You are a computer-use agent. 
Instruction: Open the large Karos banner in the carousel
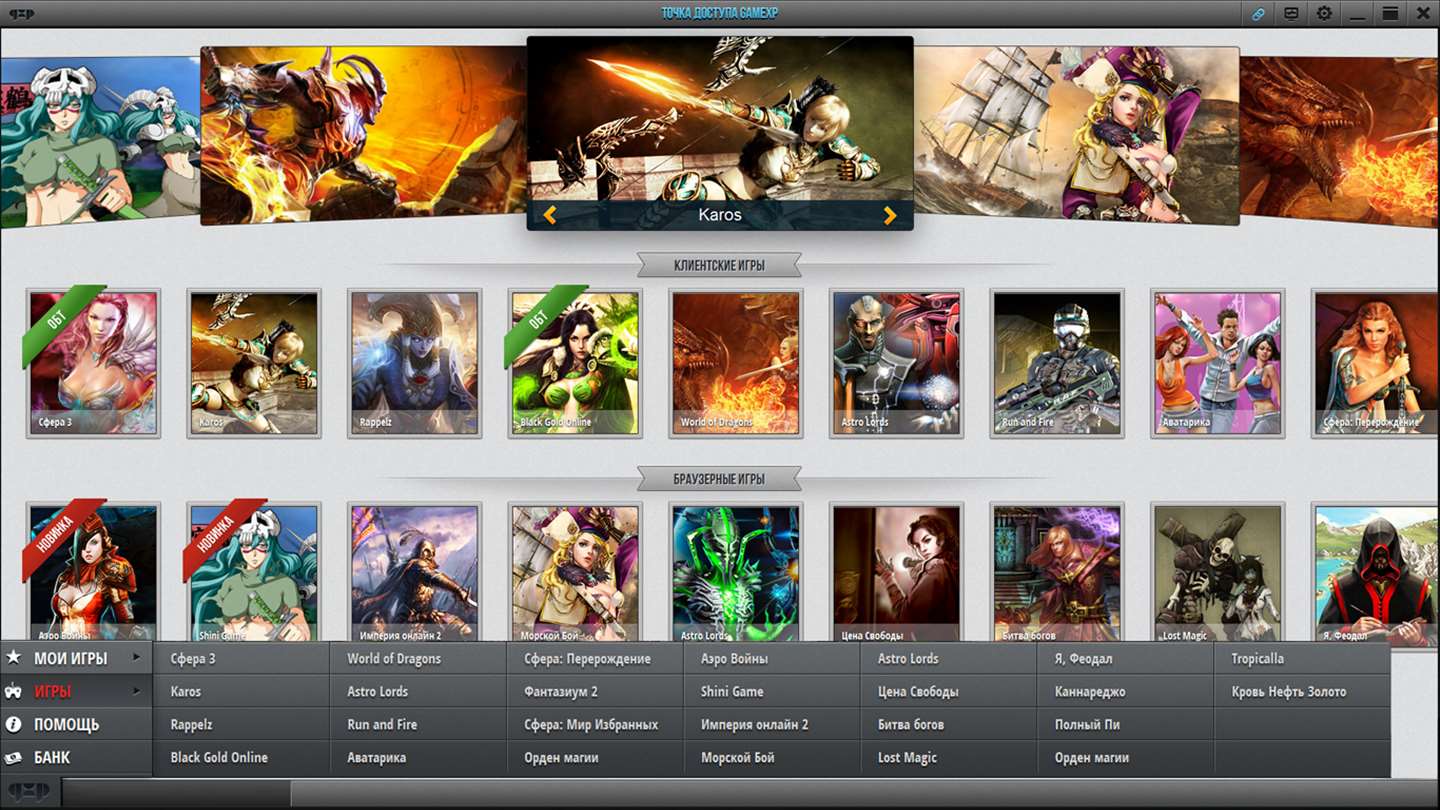[x=720, y=133]
